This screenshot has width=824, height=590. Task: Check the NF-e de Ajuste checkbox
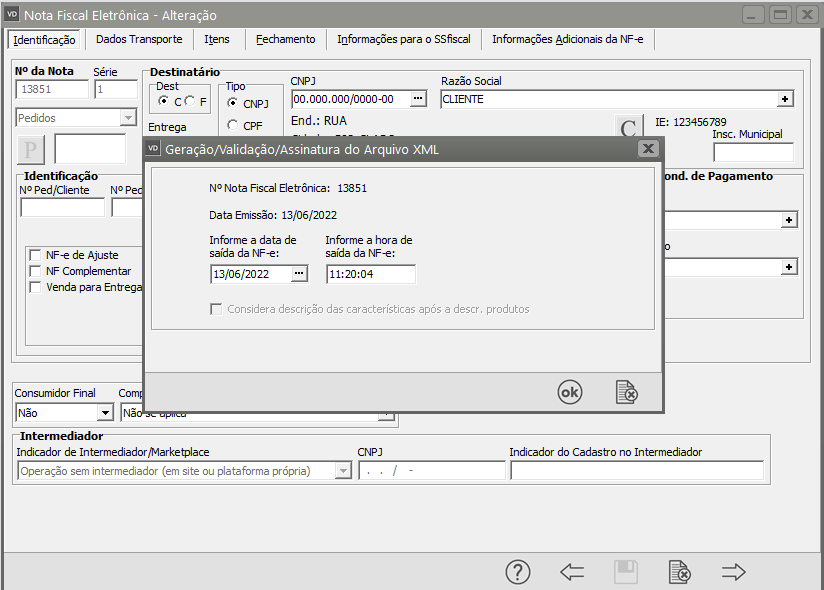(x=36, y=255)
